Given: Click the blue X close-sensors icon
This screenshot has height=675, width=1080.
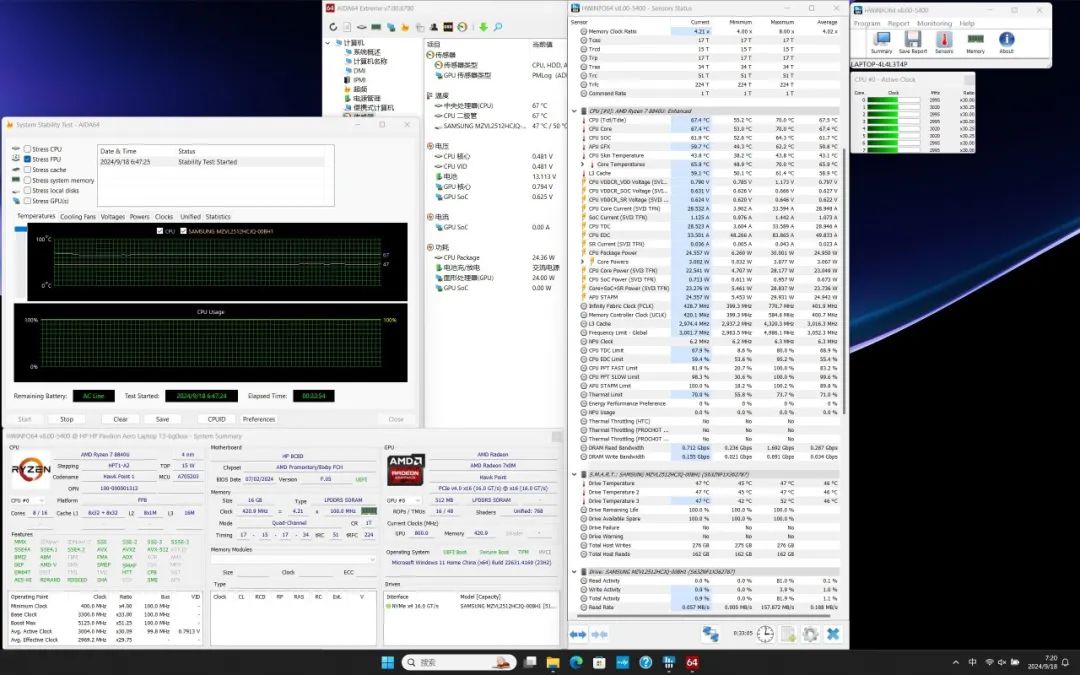Looking at the screenshot, I should click(833, 634).
